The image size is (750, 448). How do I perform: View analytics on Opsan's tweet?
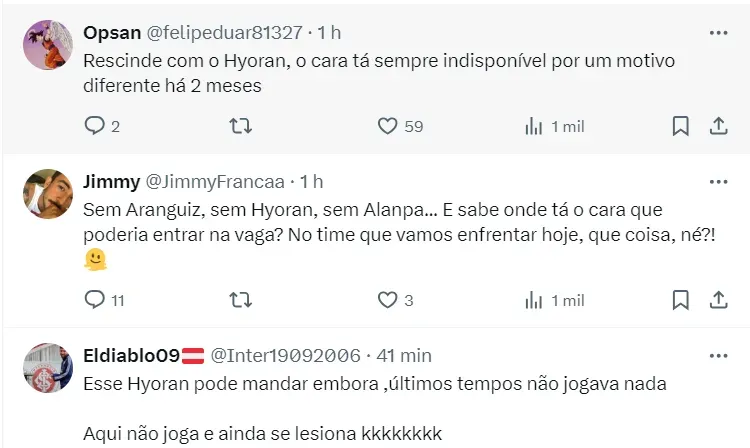pyautogui.click(x=534, y=126)
